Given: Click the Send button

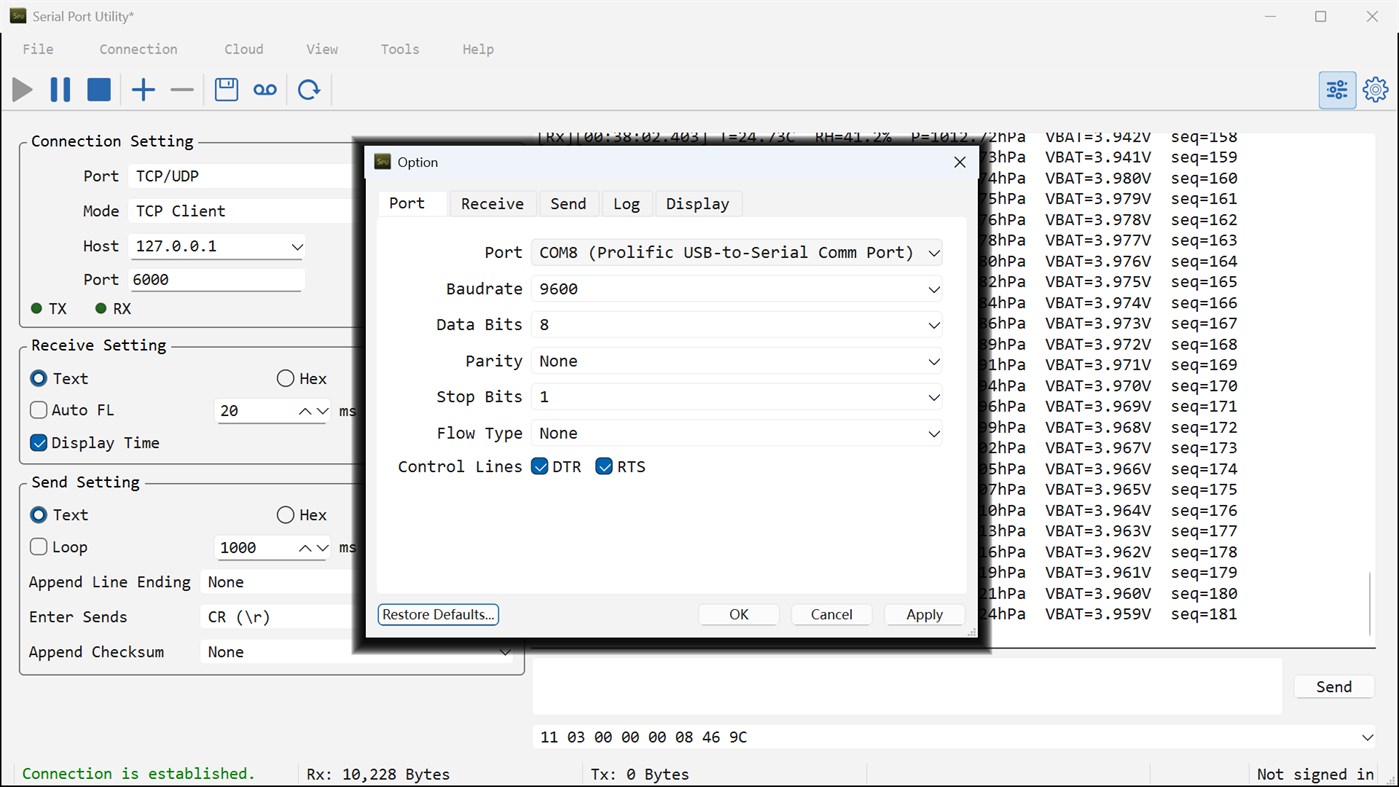Looking at the screenshot, I should [1334, 687].
